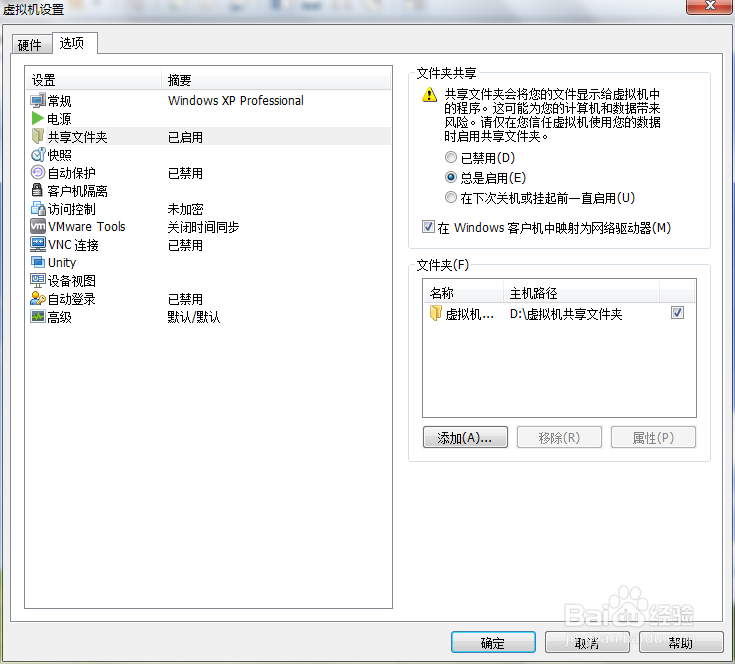Click the 取消 cancel button
This screenshot has width=735, height=664.
coord(587,642)
